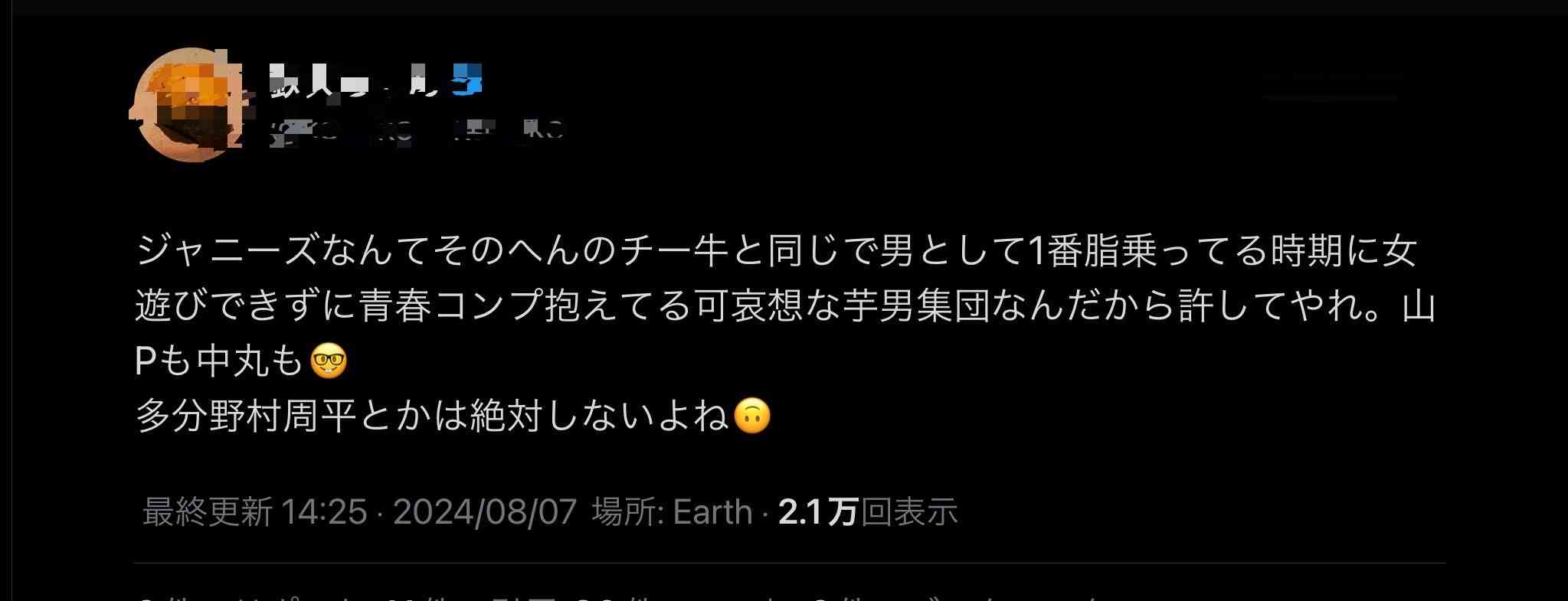Open the blurred profile avatar picture
Image resolution: width=1568 pixels, height=601 pixels.
click(186, 103)
